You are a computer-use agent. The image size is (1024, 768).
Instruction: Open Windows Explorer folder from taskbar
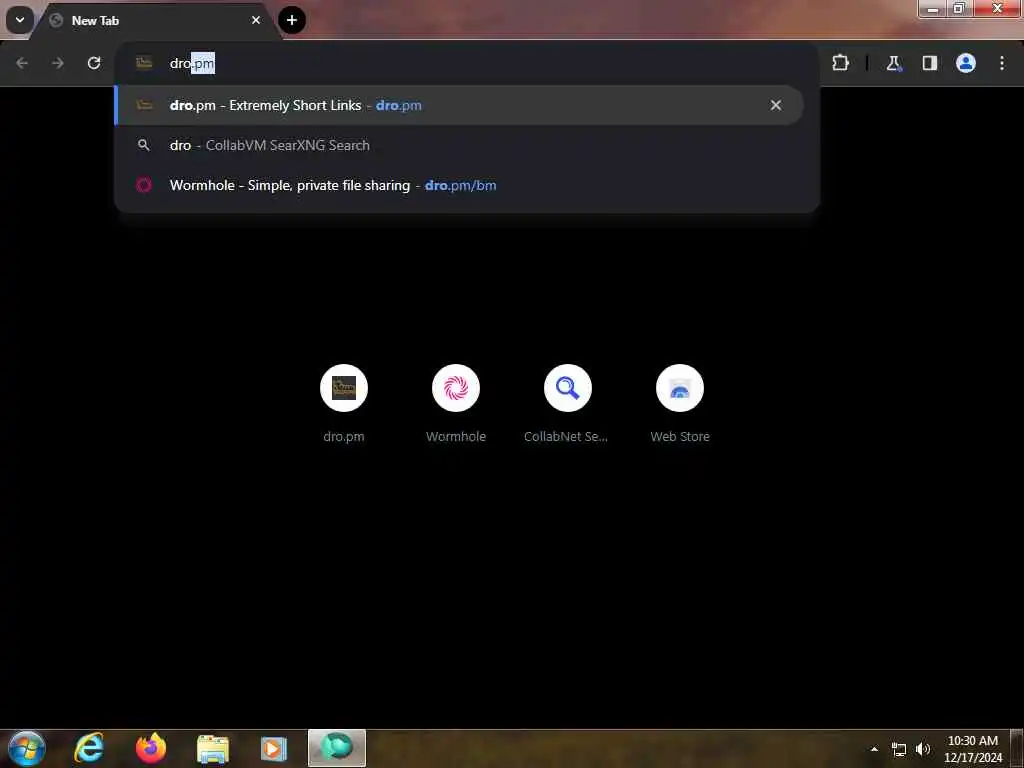[x=212, y=748]
